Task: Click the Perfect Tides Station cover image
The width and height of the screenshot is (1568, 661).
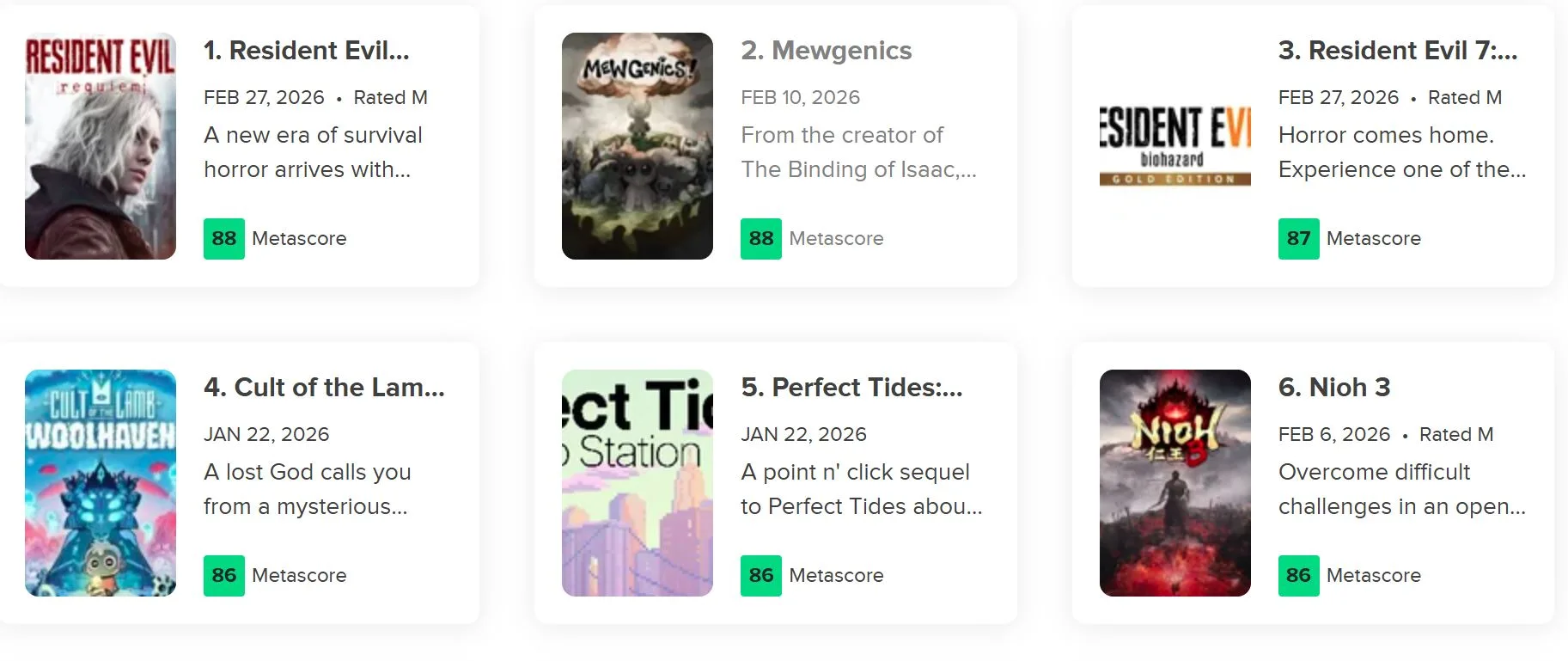Action: pyautogui.click(x=638, y=483)
